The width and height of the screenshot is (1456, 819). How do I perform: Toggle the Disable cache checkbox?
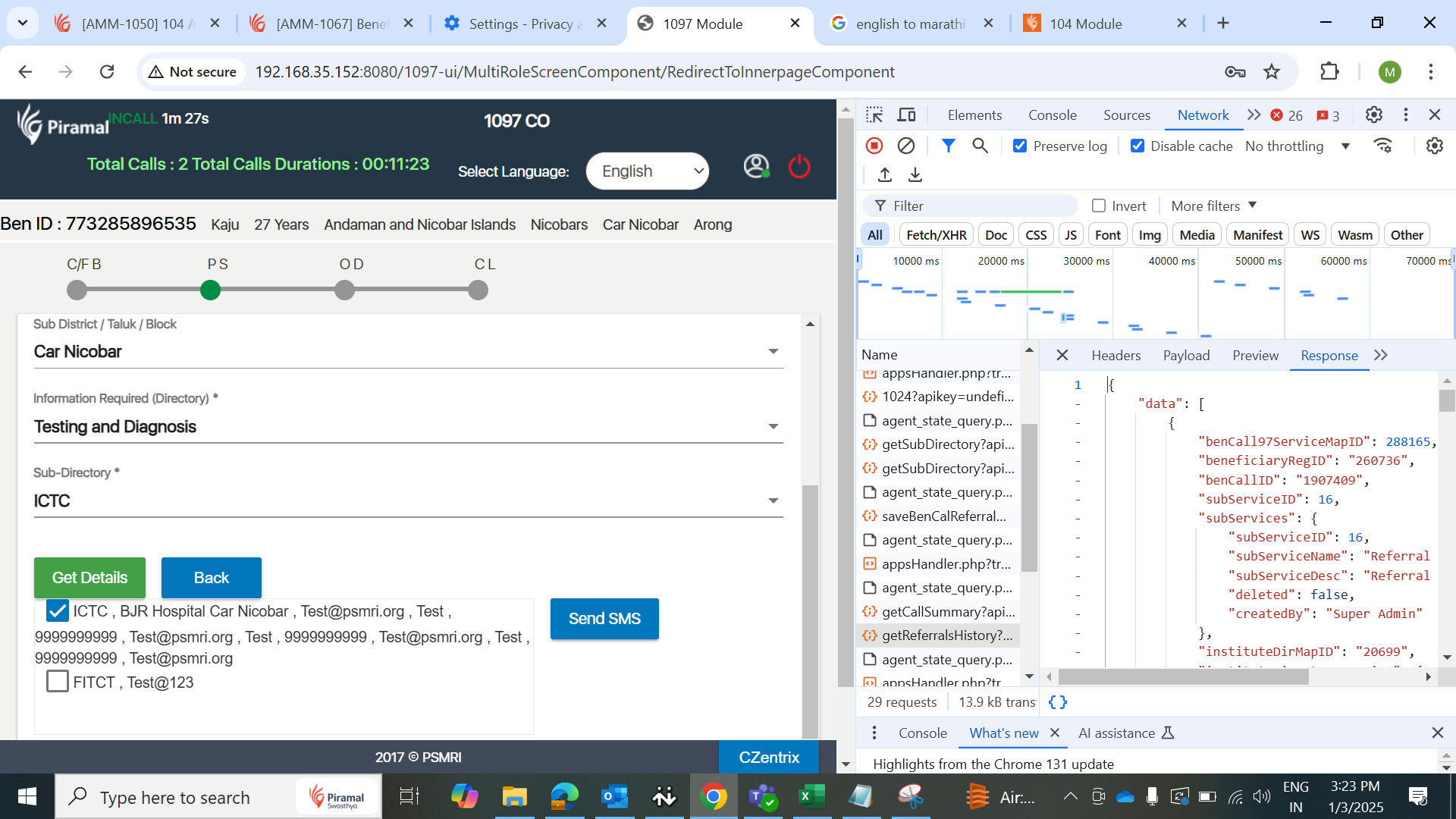1137,146
